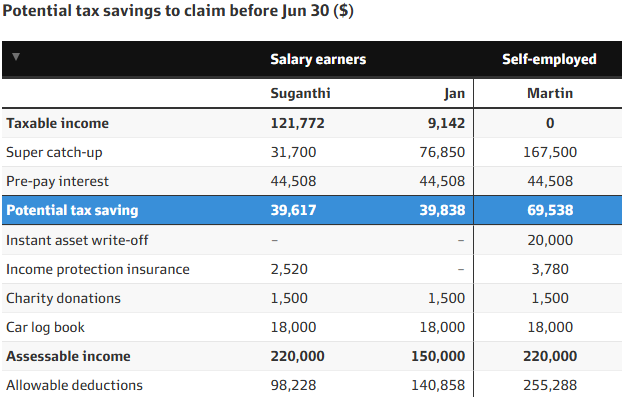Click the sort triangle icon in header
Screen dimensions: 642x397
point(16,56)
